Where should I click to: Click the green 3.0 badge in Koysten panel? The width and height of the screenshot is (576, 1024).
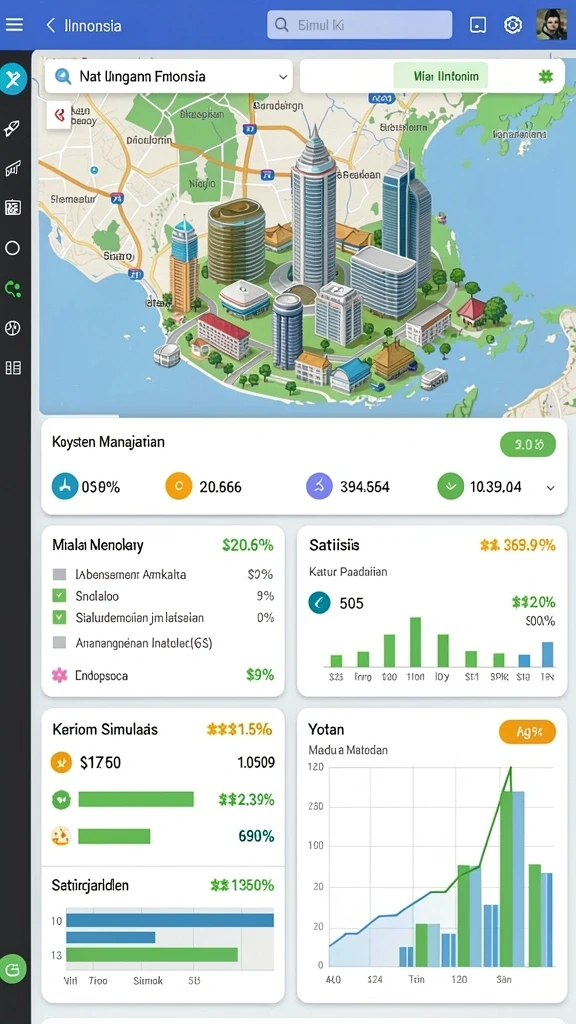[x=528, y=445]
